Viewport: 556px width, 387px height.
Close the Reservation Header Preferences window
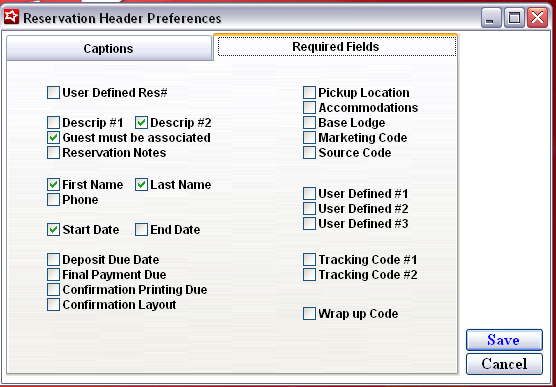tap(538, 18)
